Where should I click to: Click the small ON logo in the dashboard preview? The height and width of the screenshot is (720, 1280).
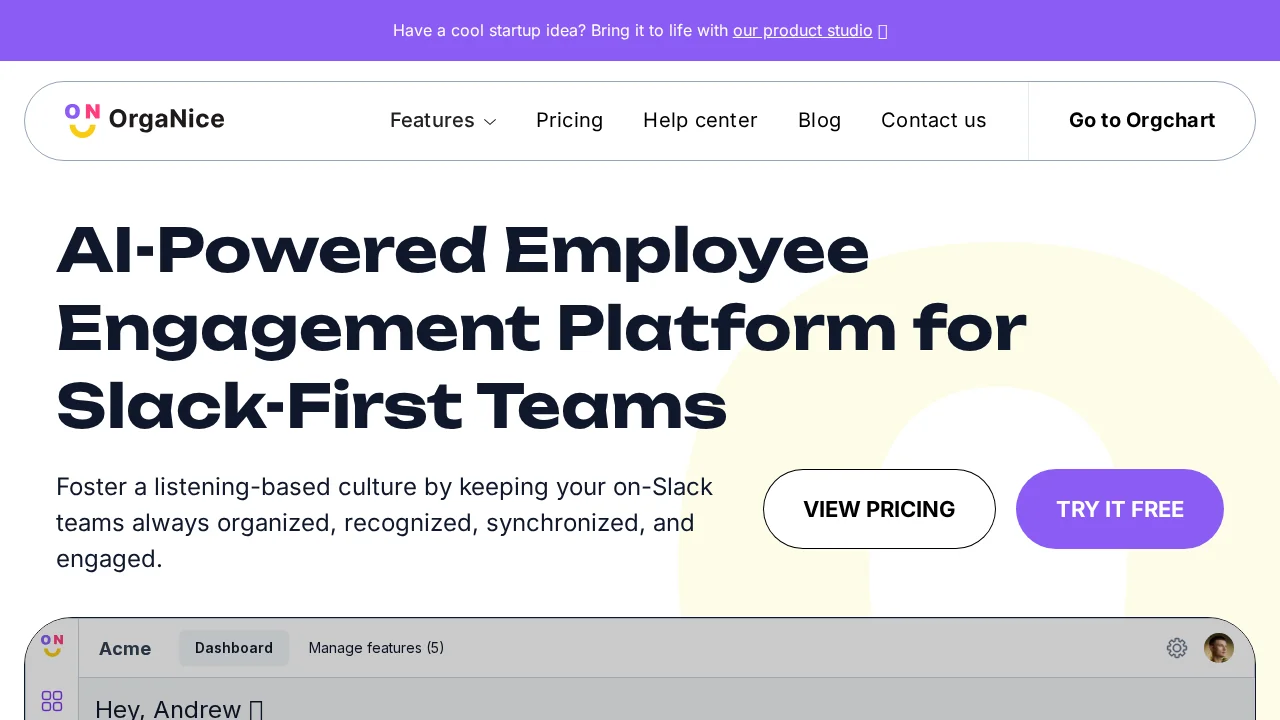52,646
